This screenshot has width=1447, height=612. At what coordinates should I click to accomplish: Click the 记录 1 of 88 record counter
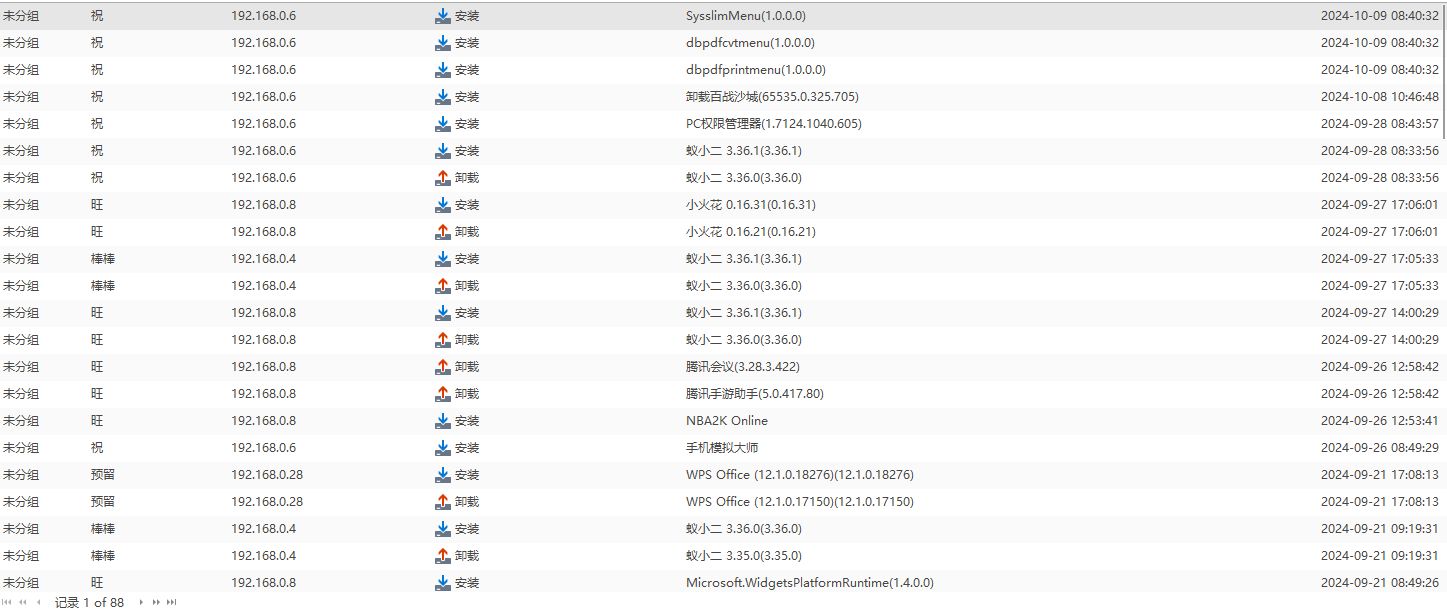[89, 602]
